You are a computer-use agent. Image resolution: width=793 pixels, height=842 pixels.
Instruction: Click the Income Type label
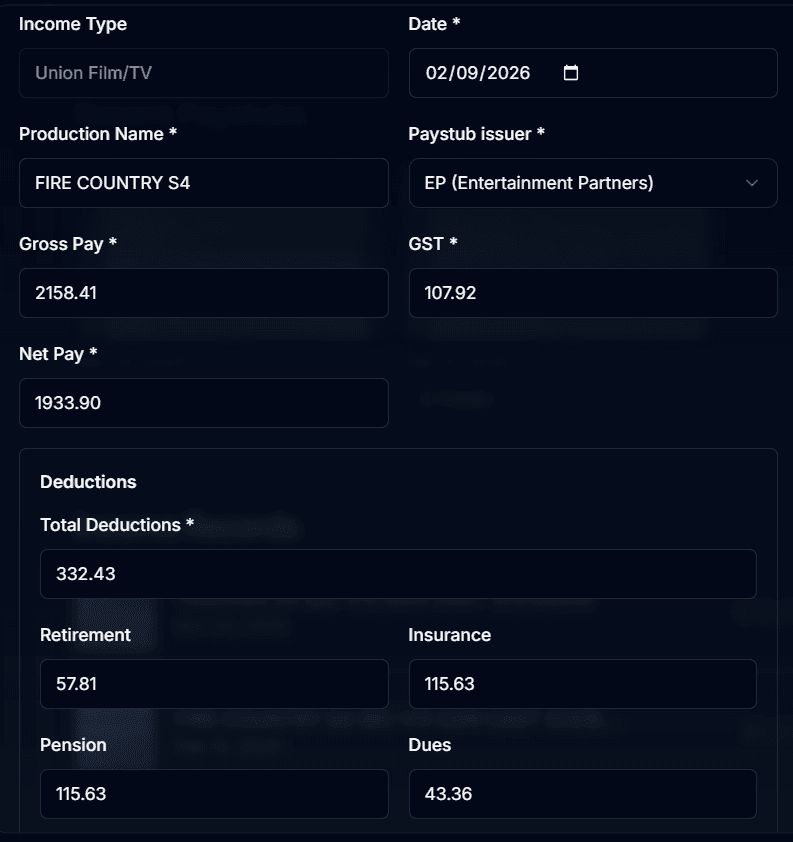tap(73, 24)
